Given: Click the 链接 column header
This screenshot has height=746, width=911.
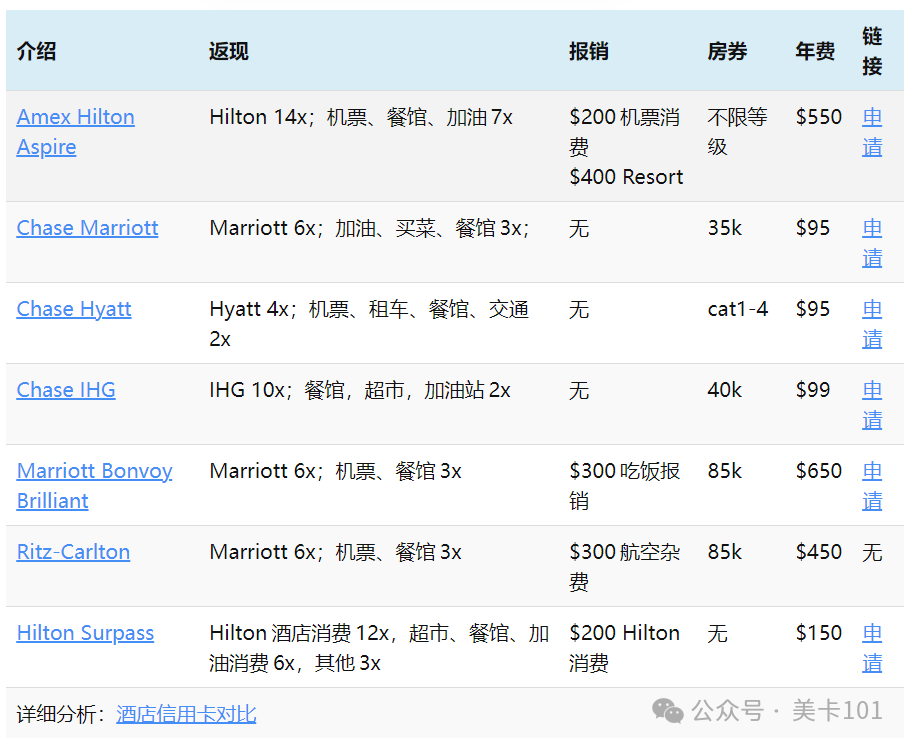Looking at the screenshot, I should [x=872, y=51].
